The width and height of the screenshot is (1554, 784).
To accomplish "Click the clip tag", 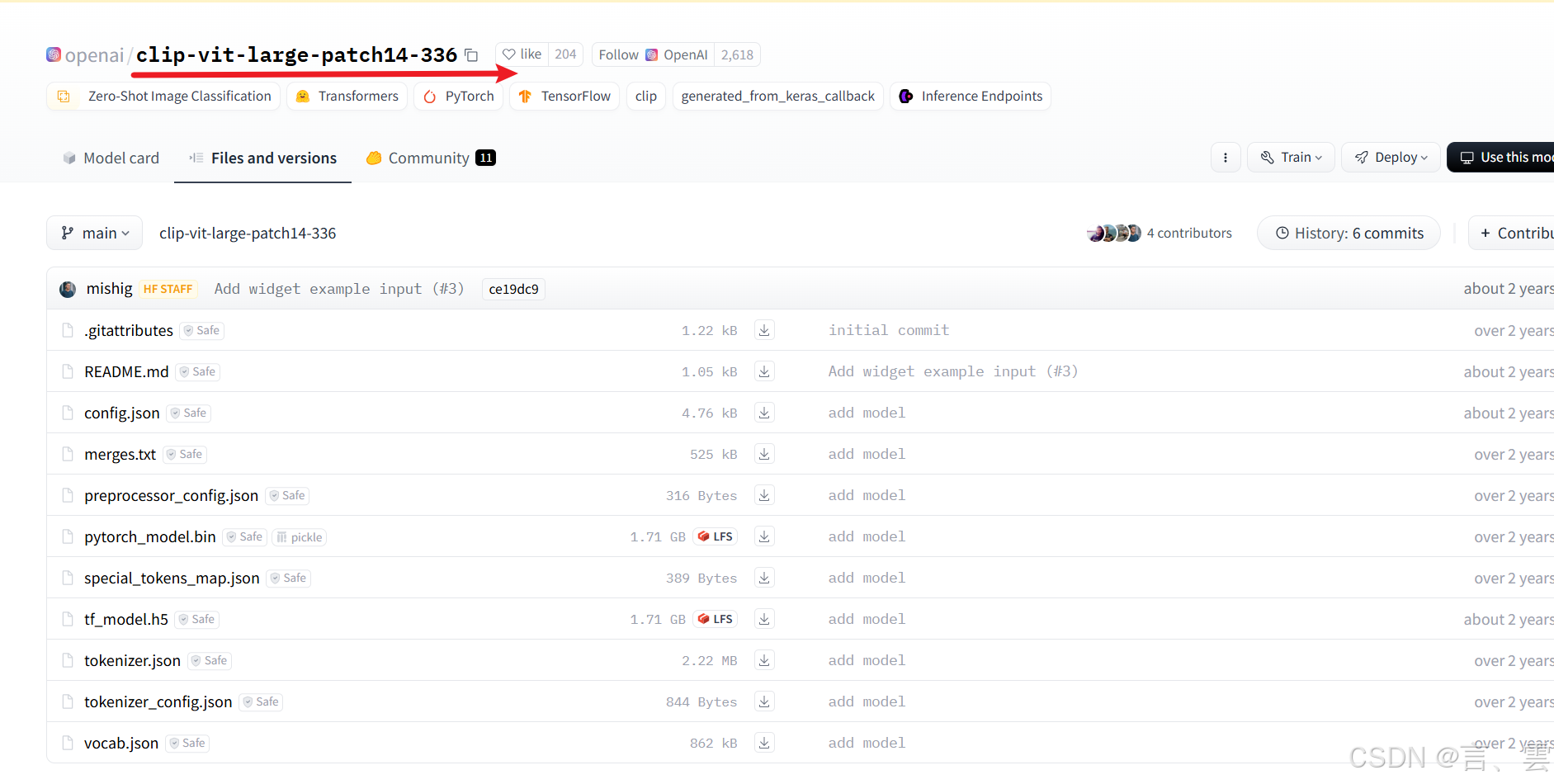I will [646, 97].
